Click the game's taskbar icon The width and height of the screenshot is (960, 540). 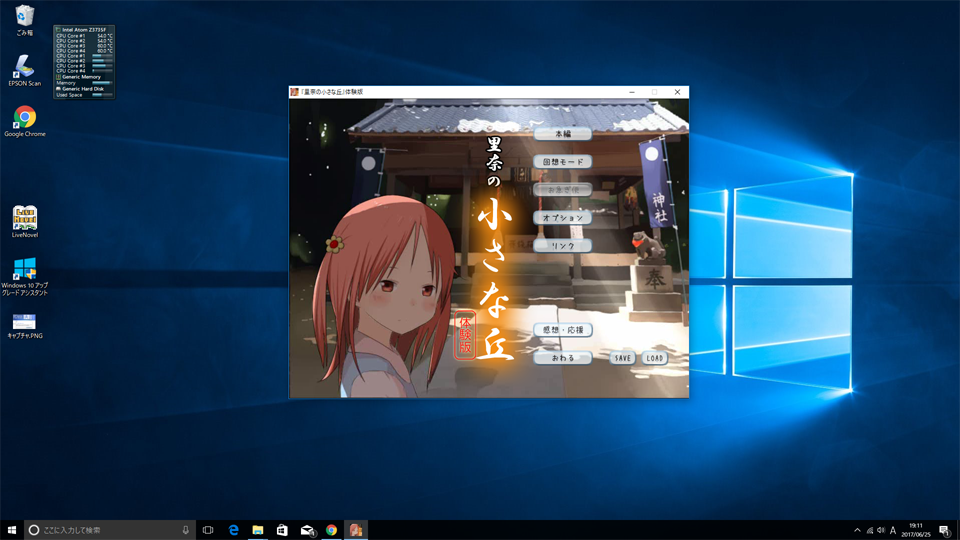click(x=356, y=530)
